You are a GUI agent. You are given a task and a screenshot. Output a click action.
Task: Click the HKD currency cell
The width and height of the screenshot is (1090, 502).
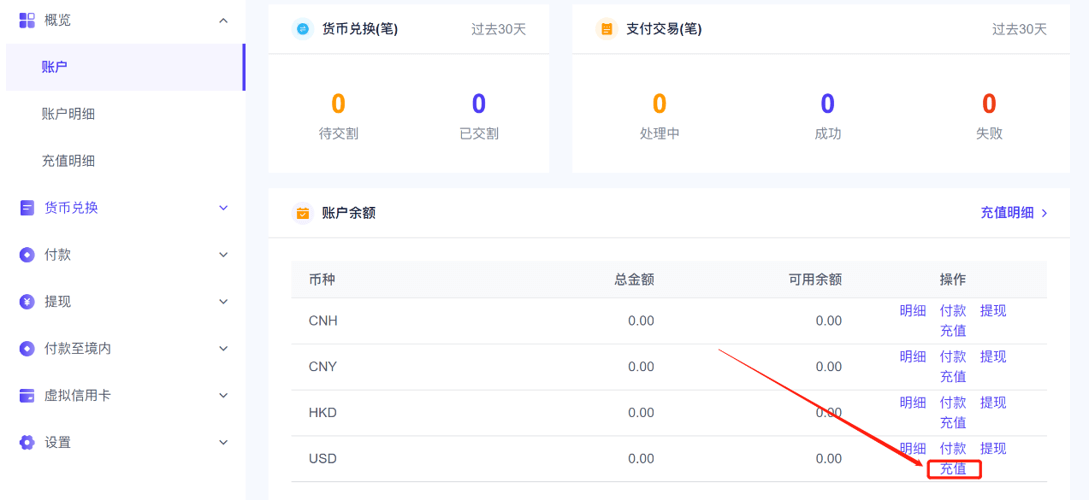323,413
